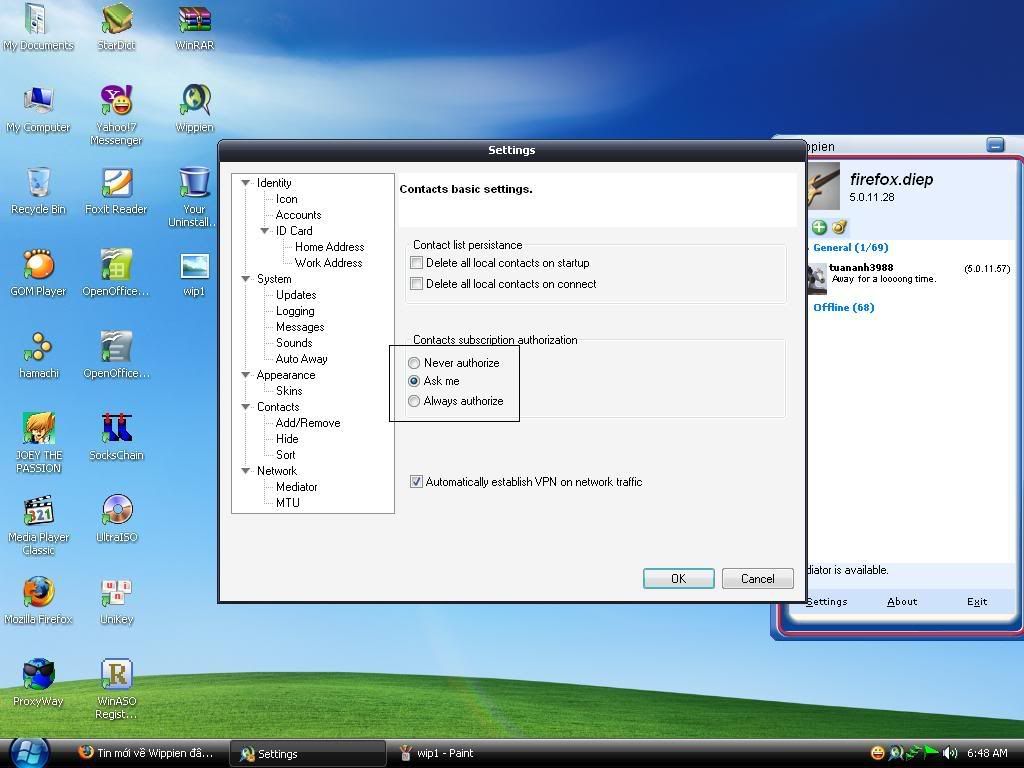The height and width of the screenshot is (768, 1024).
Task: Click Cancel in the Settings dialog
Action: click(758, 579)
